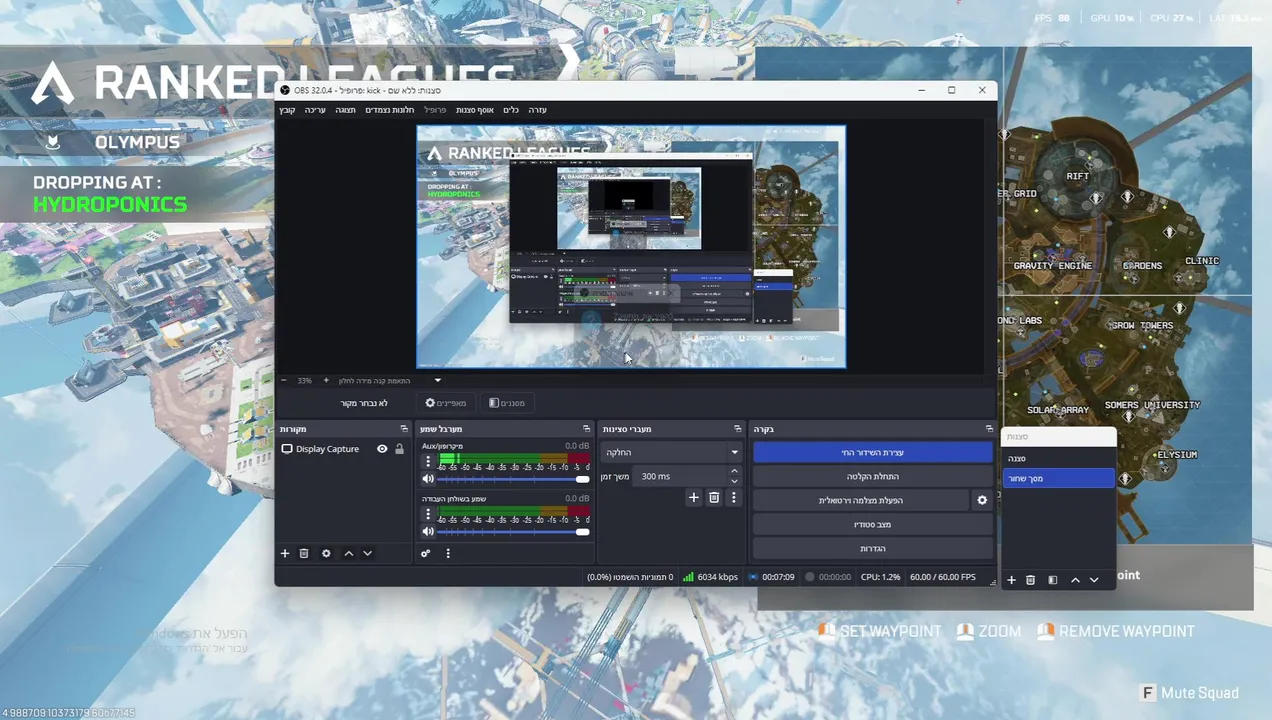Image resolution: width=1272 pixels, height=720 pixels.
Task: Adjust Desktop Audio volume slider
Action: tap(514, 532)
